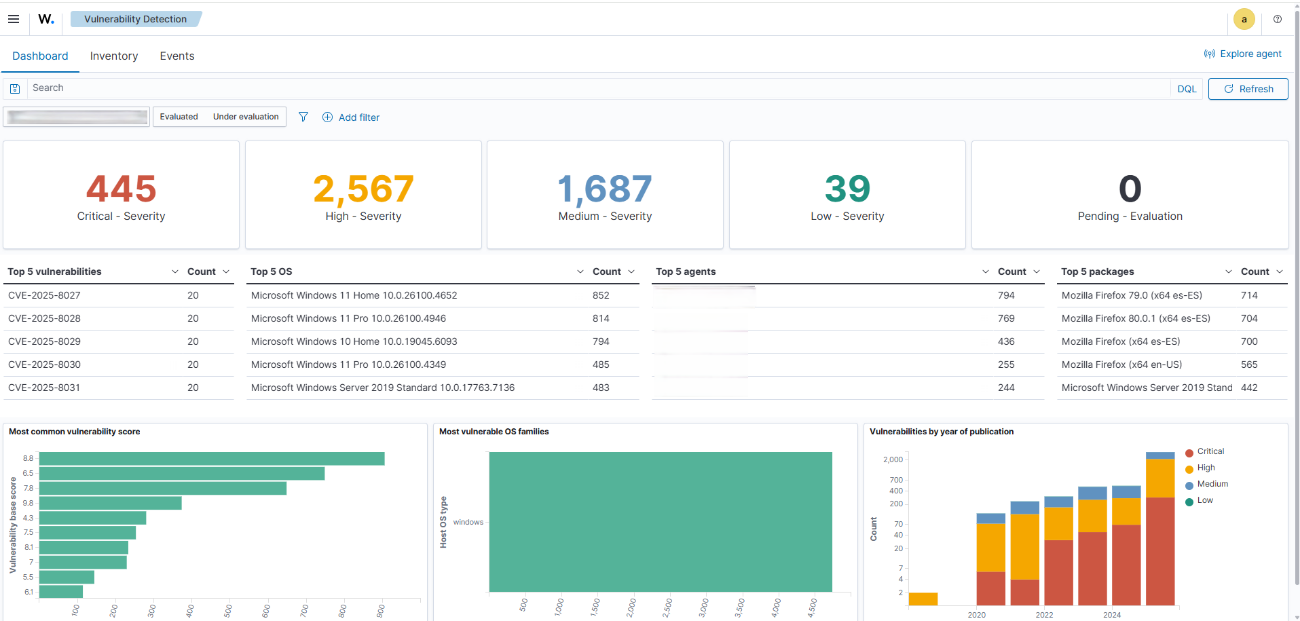Switch to the Inventory tab

tap(114, 56)
